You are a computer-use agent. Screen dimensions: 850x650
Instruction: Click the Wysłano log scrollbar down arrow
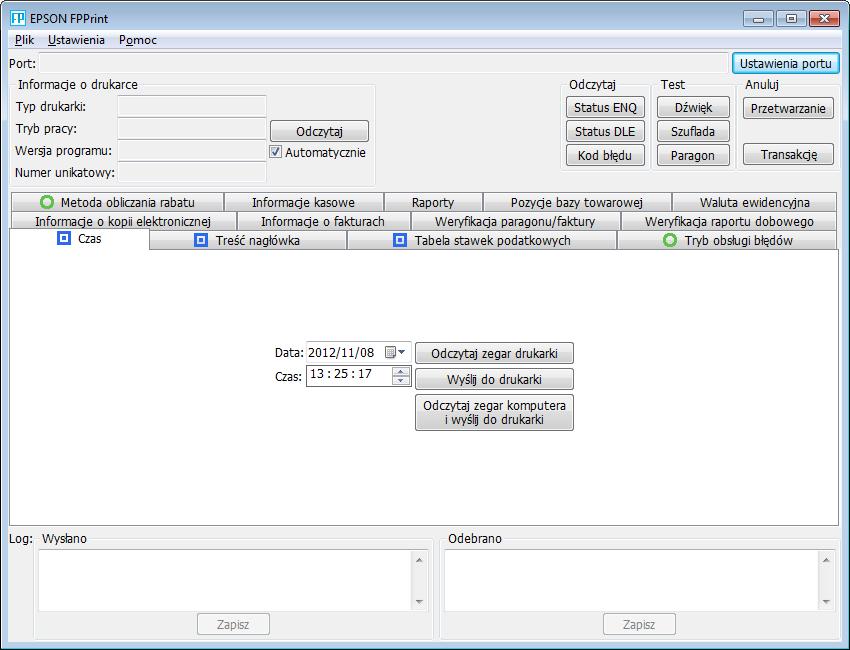(419, 601)
